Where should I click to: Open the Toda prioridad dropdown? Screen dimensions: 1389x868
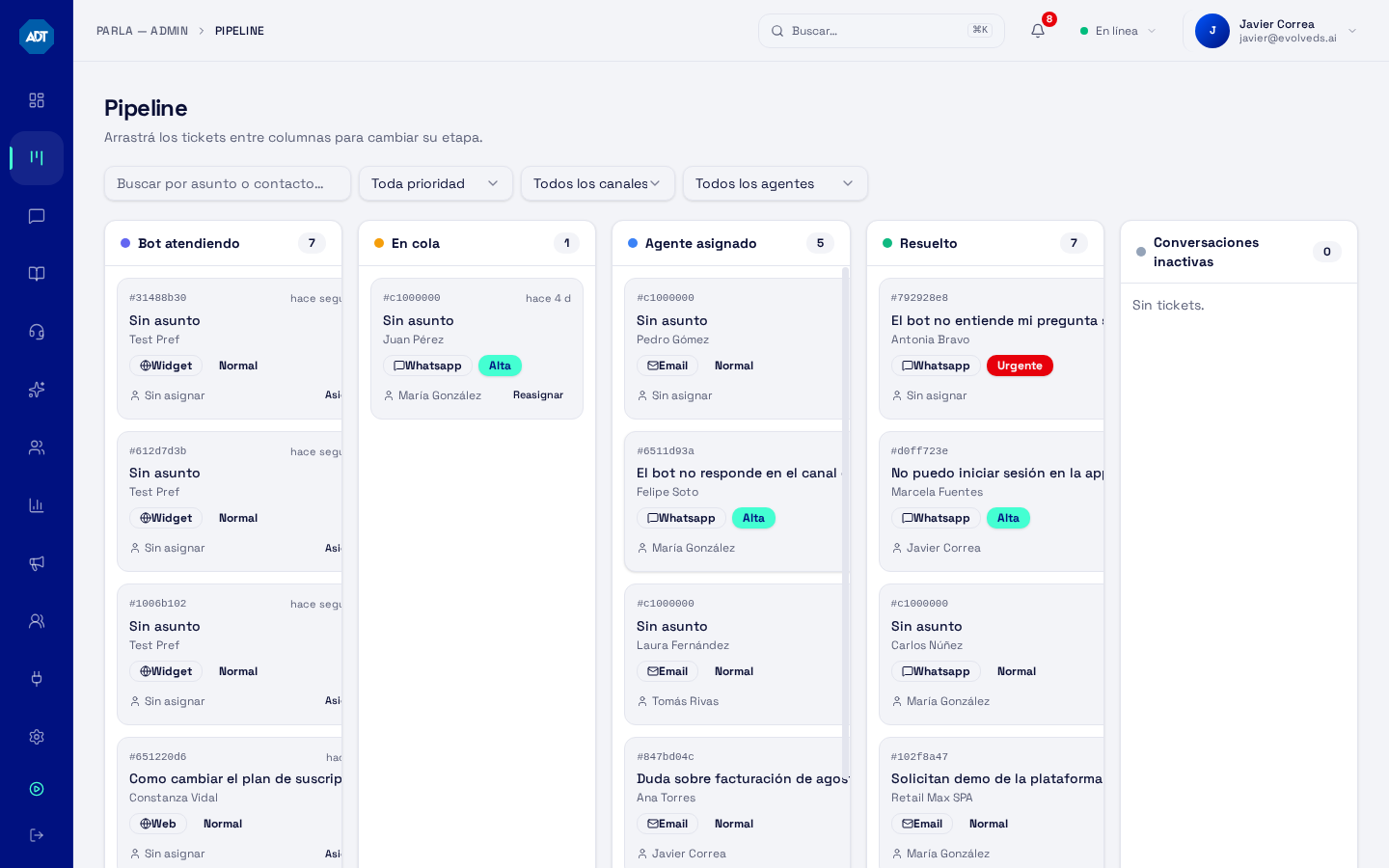coord(436,183)
